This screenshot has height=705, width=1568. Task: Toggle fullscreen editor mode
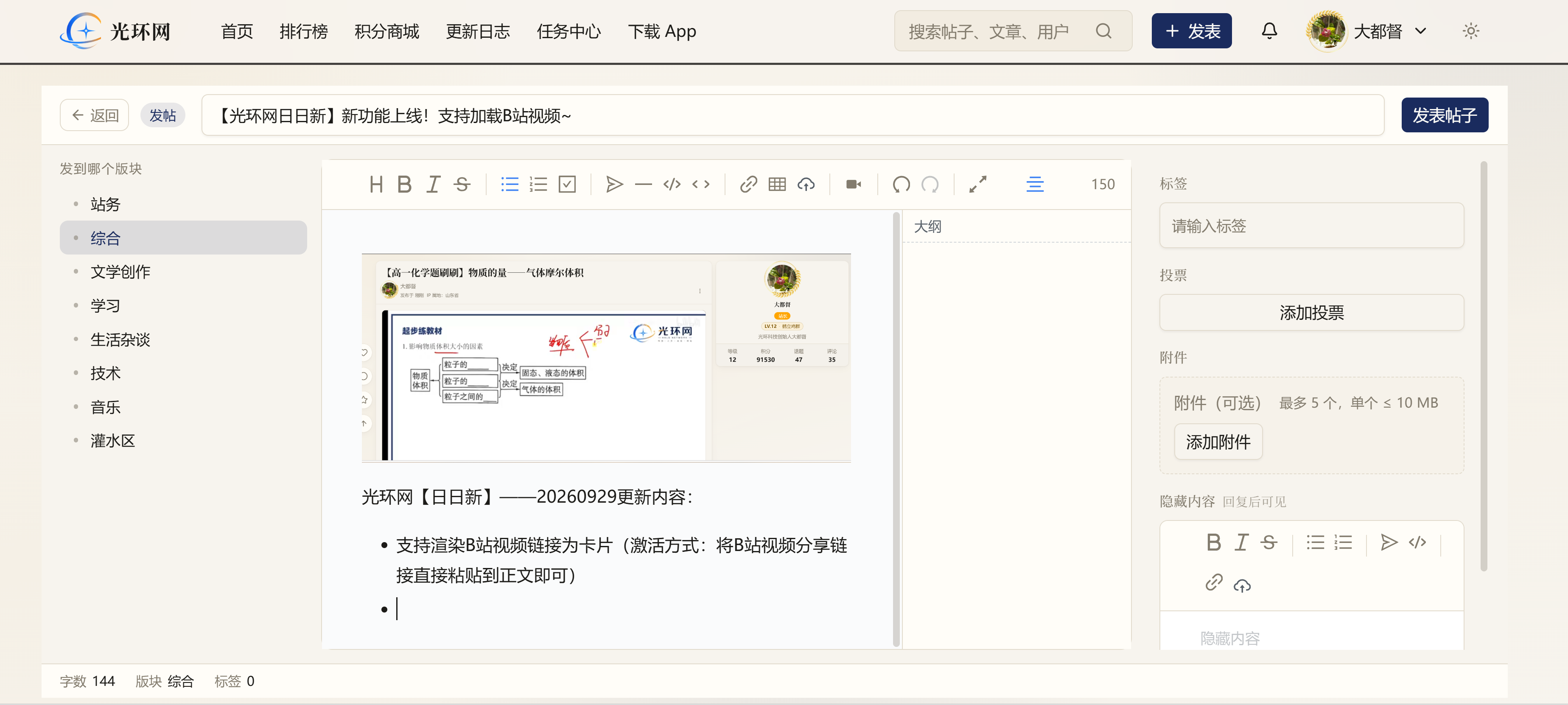coord(977,184)
